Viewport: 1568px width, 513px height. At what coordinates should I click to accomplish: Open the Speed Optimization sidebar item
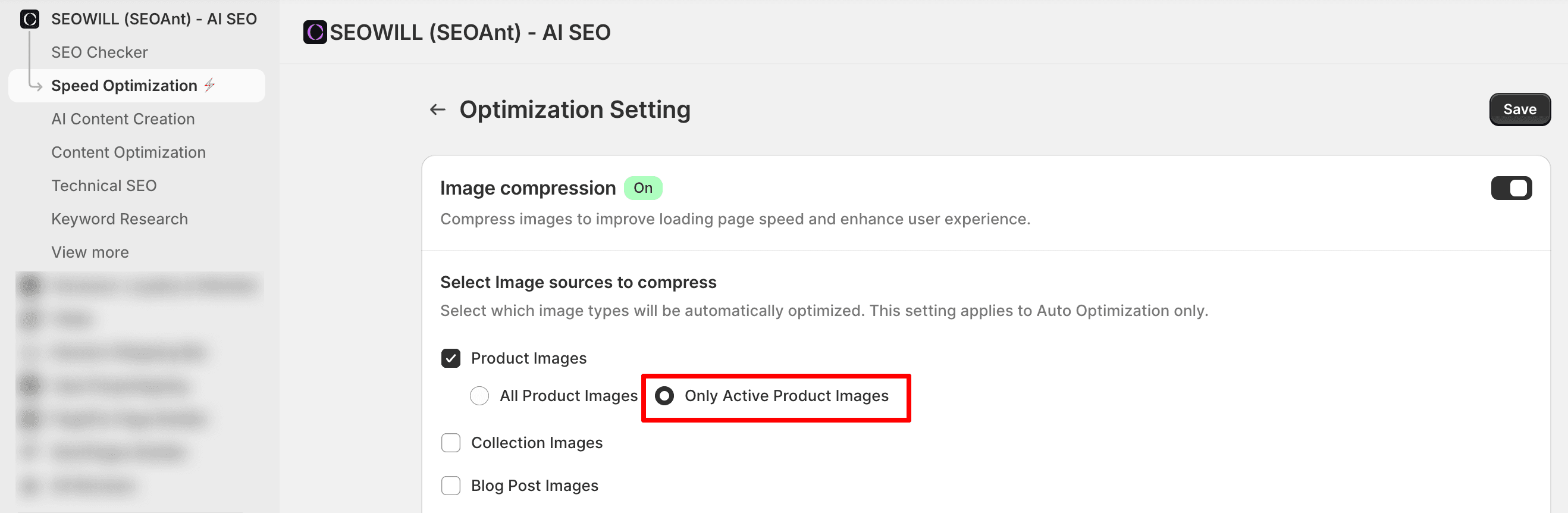point(124,86)
